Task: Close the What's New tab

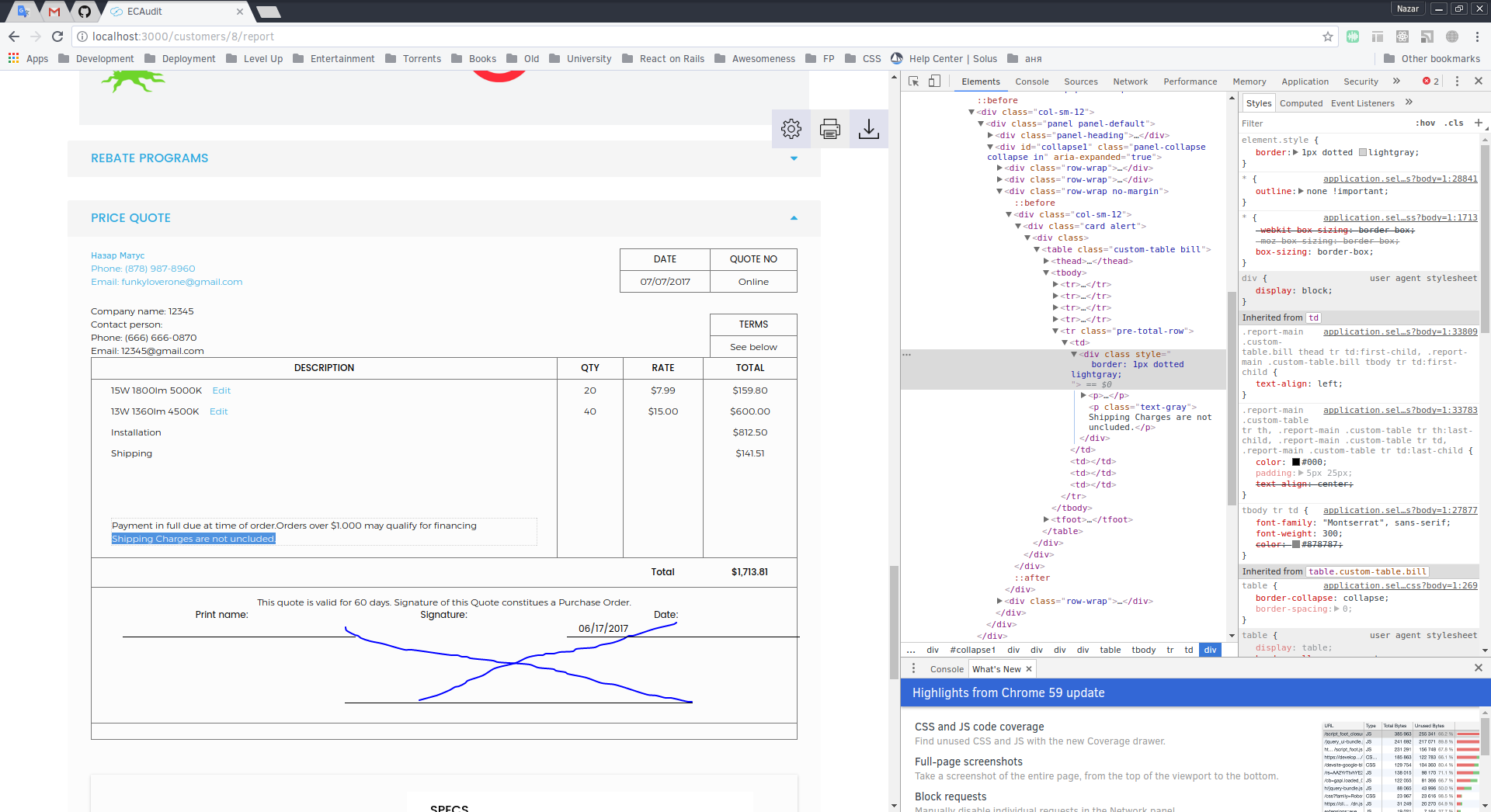Action: point(1029,668)
